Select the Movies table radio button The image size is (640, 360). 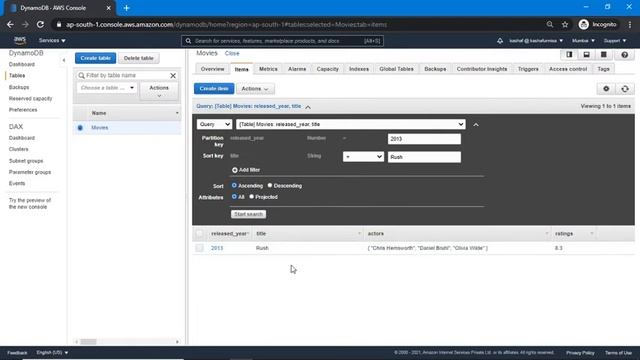(80, 128)
